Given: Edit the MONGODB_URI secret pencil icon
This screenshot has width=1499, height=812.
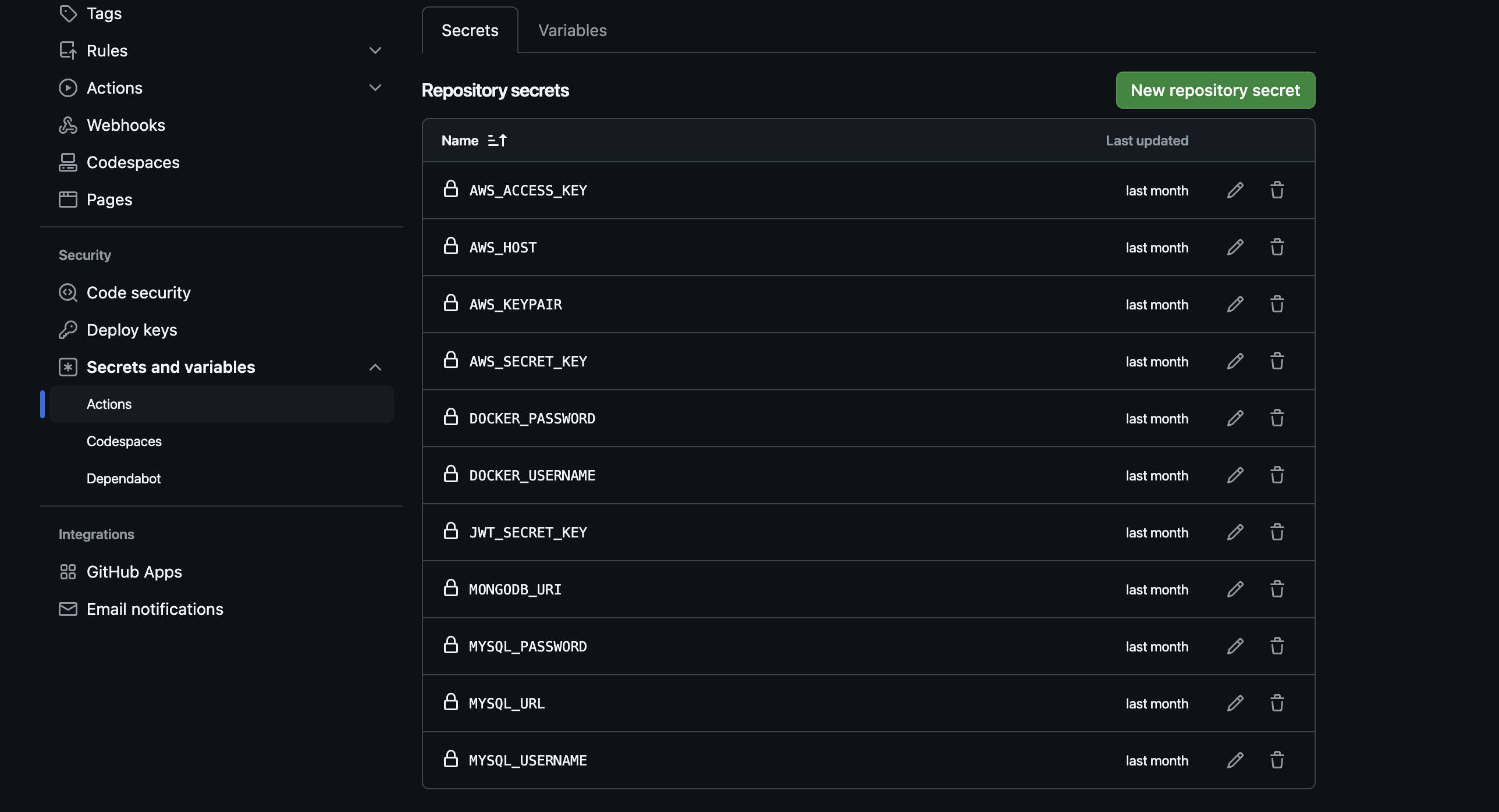Looking at the screenshot, I should [x=1235, y=589].
